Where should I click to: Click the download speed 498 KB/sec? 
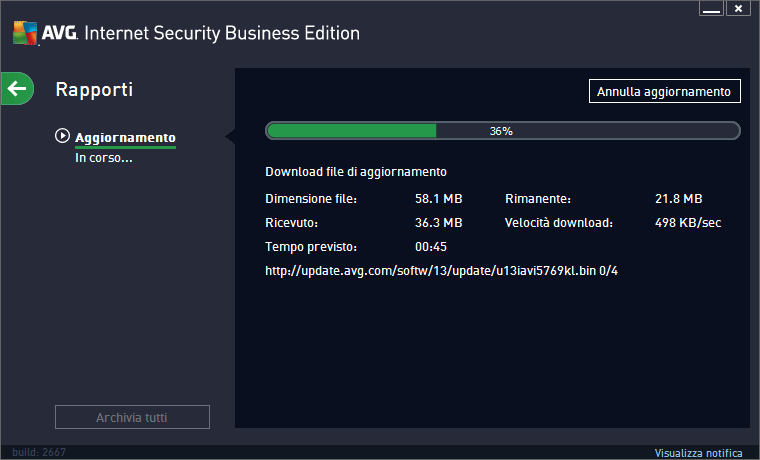click(x=688, y=222)
